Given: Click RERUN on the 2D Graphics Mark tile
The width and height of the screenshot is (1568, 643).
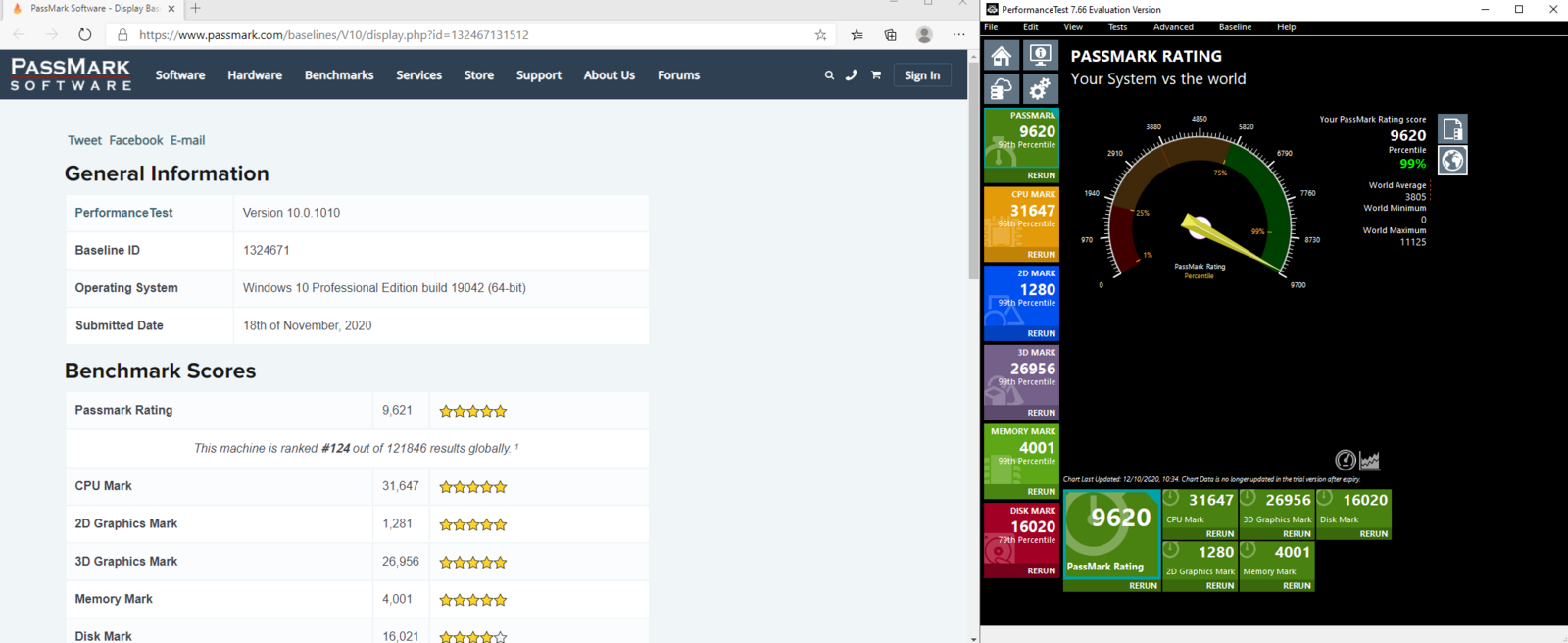Looking at the screenshot, I should [x=1220, y=586].
